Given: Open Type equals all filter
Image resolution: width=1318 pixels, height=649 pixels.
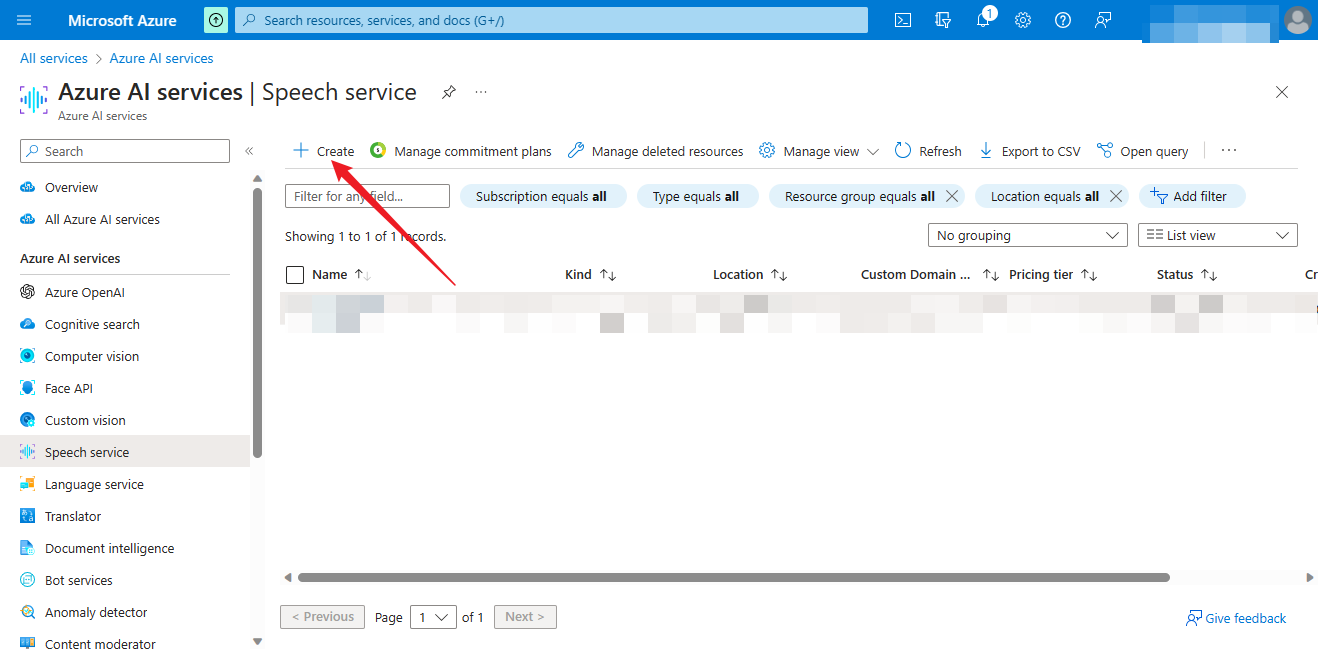Looking at the screenshot, I should pos(696,196).
